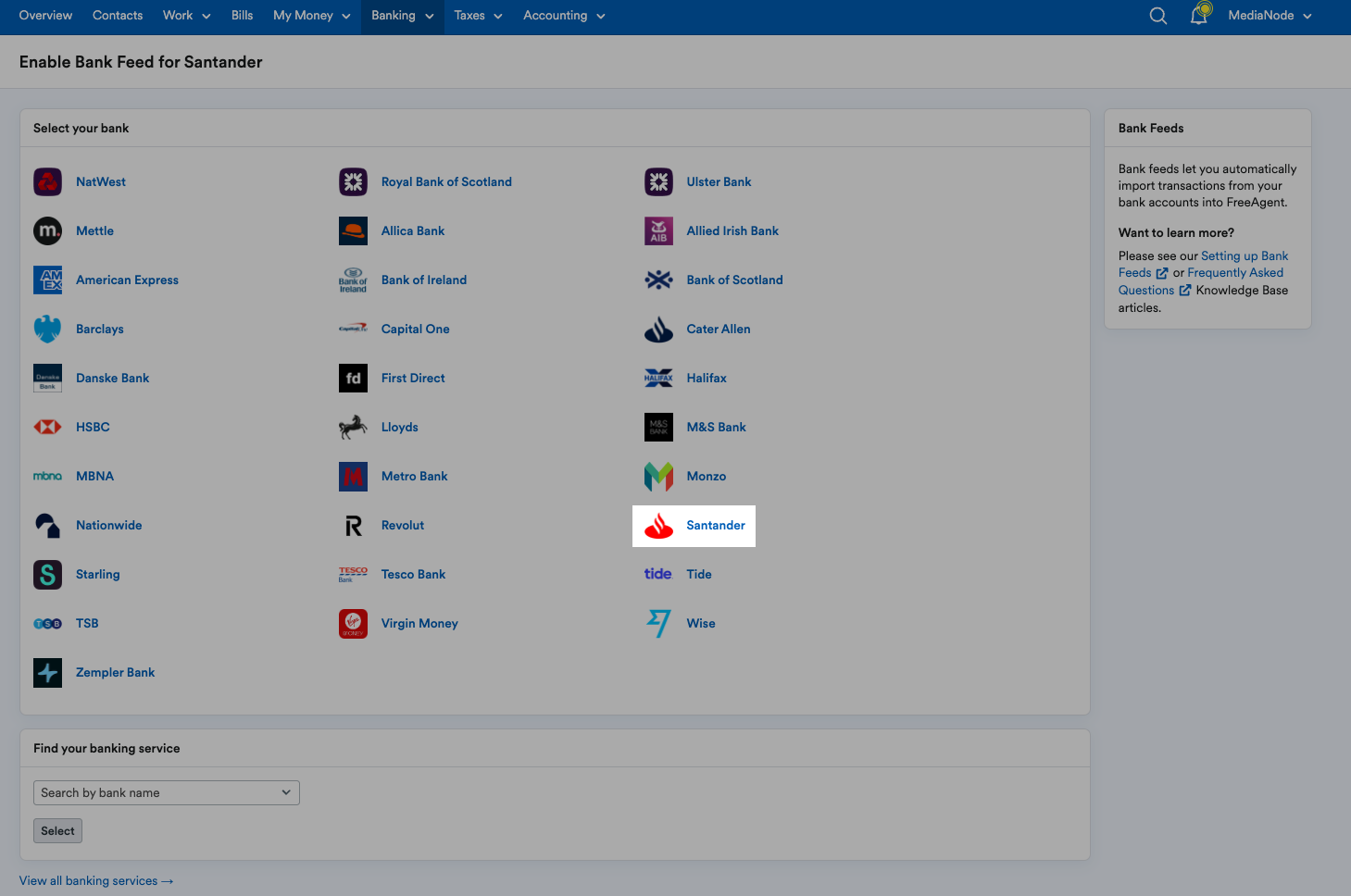
Task: Go to the Overview tab
Action: tap(45, 16)
